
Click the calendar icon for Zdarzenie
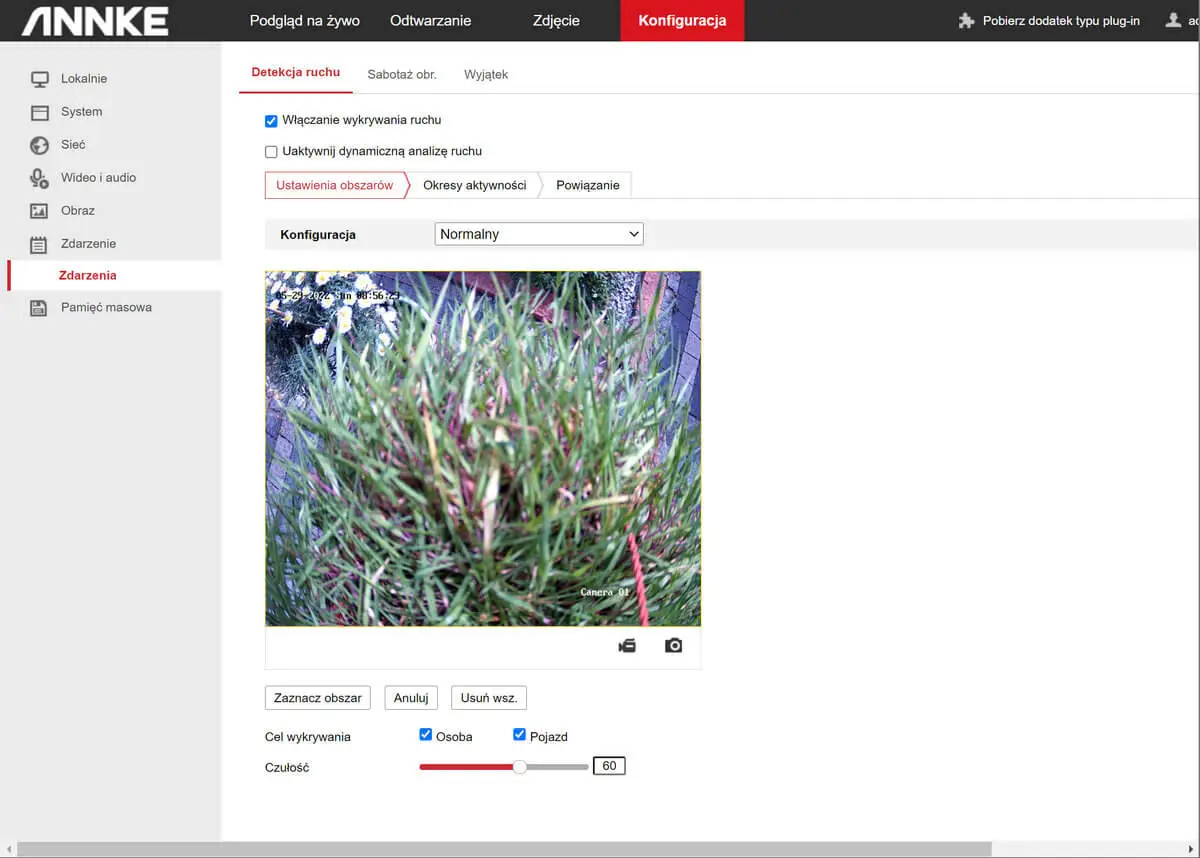[40, 244]
